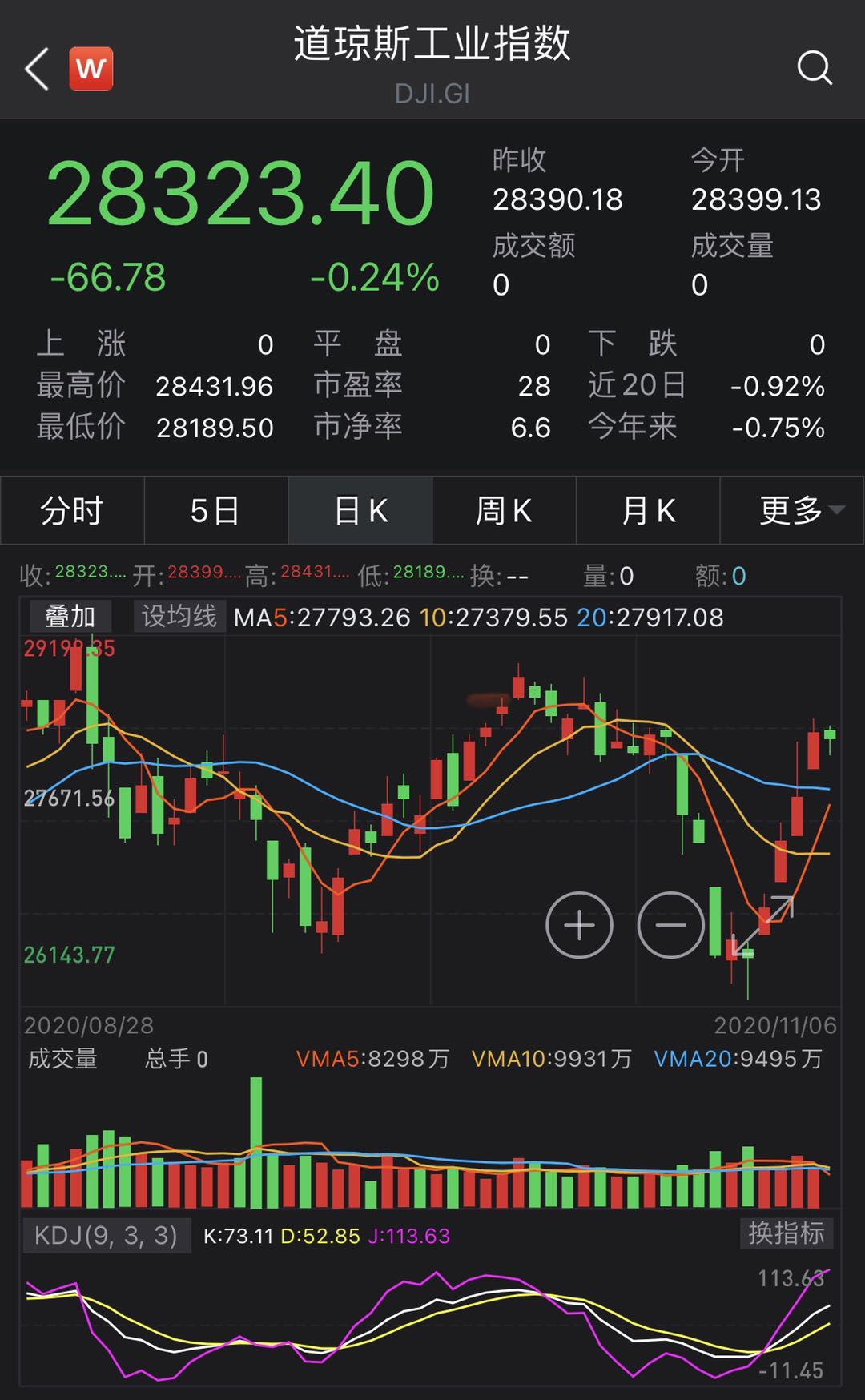Zoom in chart with plus circle

tap(579, 925)
